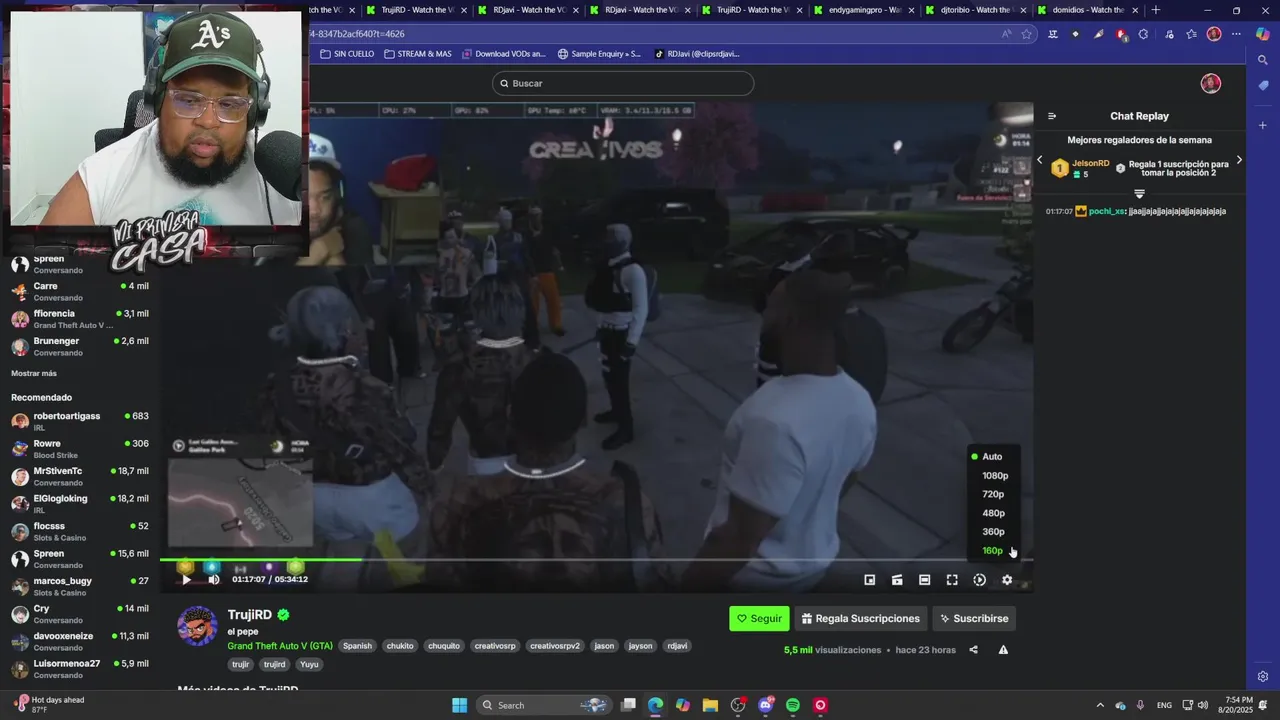Mute the video player volume
This screenshot has width=1280, height=720.
[x=213, y=579]
